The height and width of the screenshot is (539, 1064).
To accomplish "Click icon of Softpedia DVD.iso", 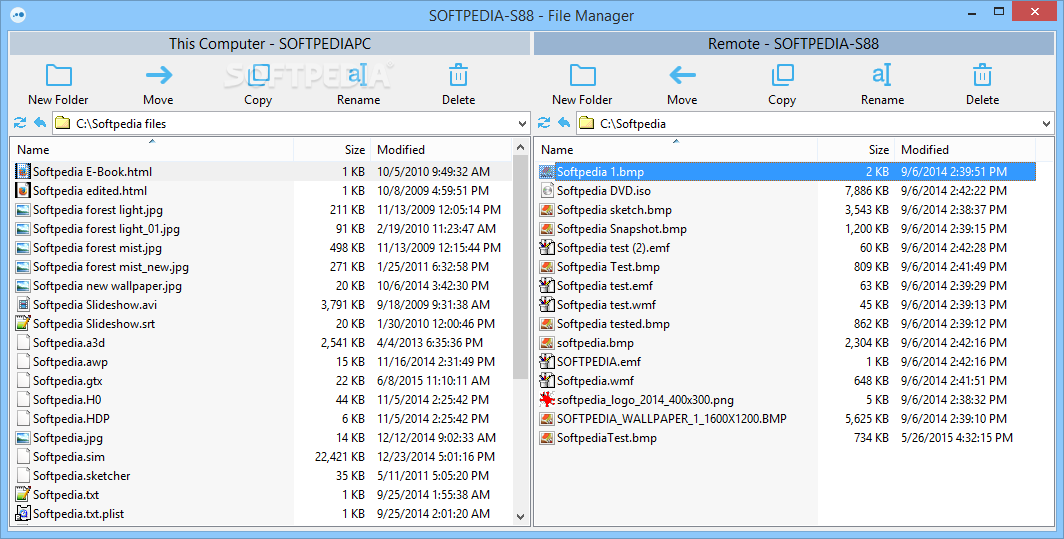I will click(547, 190).
